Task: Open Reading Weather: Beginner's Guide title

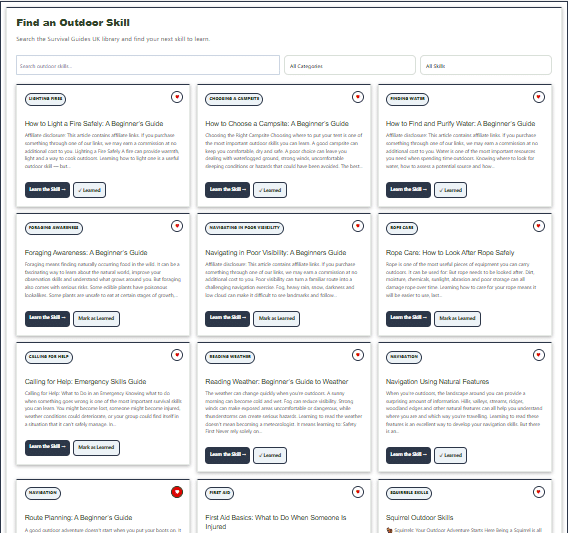Action: [x=277, y=382]
